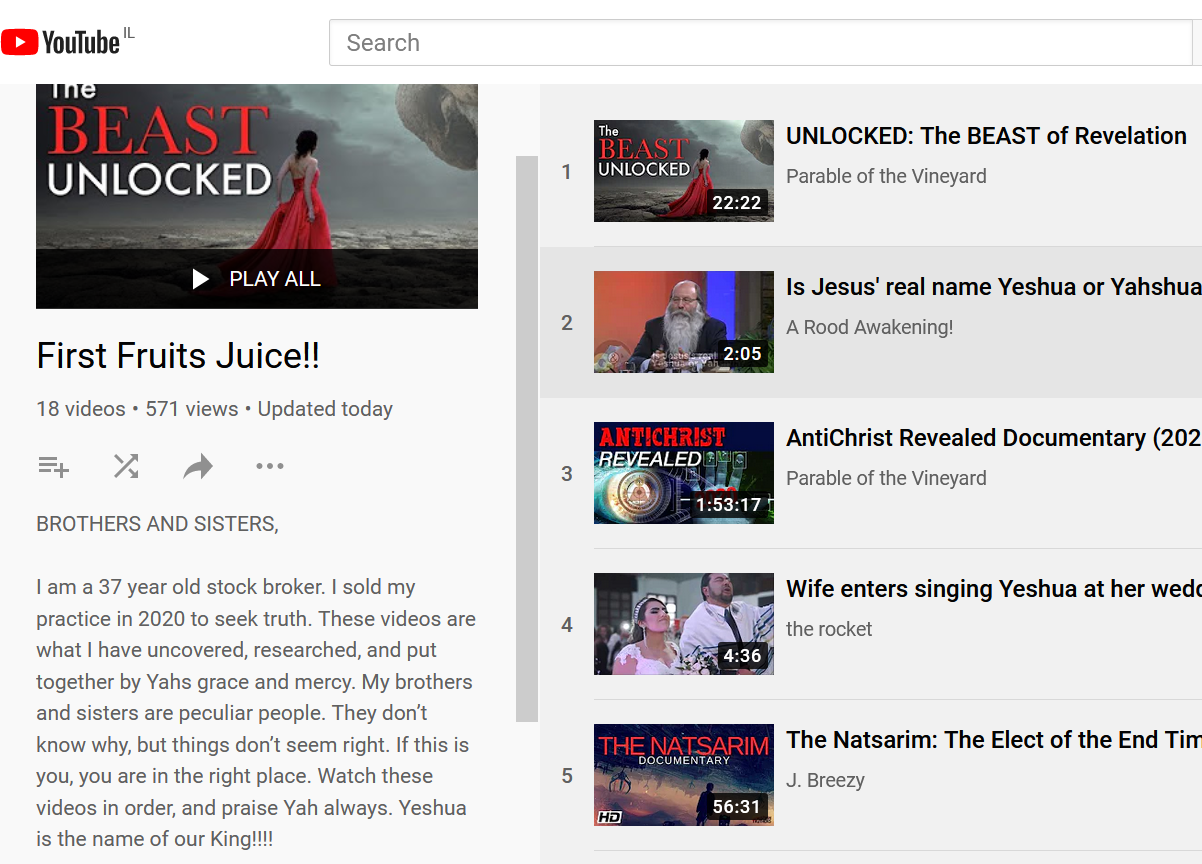Screen dimensions: 1202x864
Task: Visit the J. Breezy channel
Action: [x=825, y=780]
